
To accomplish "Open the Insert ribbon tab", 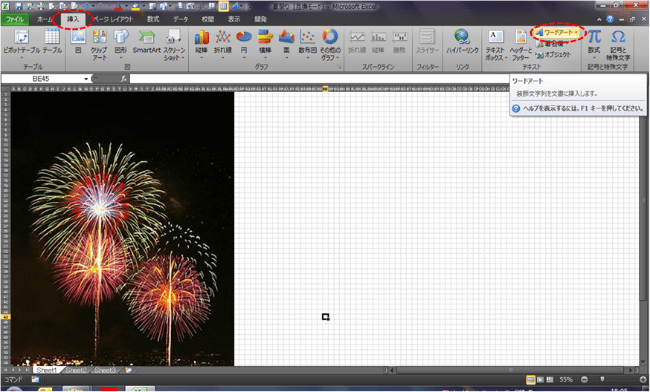I will click(73, 19).
